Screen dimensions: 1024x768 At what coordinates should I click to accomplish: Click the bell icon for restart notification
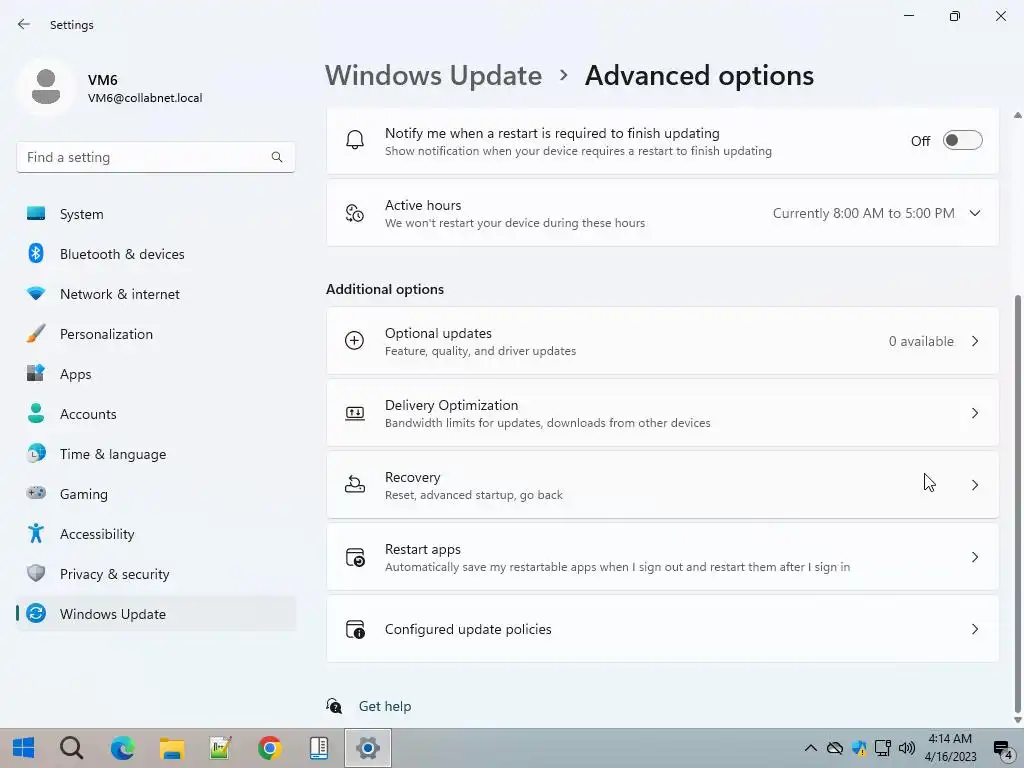click(x=355, y=140)
